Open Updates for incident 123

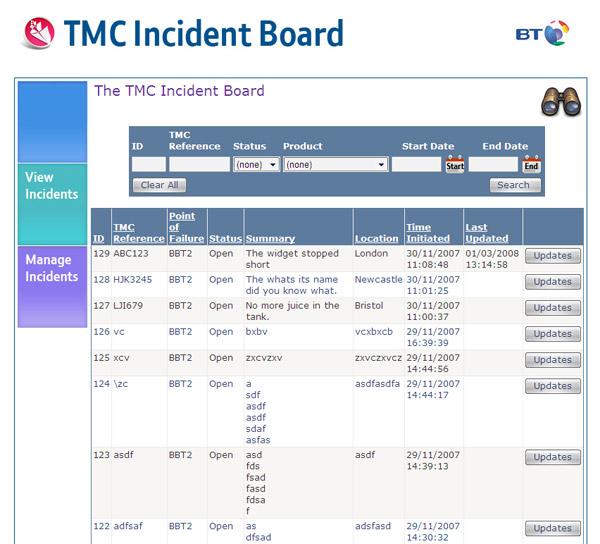(553, 457)
